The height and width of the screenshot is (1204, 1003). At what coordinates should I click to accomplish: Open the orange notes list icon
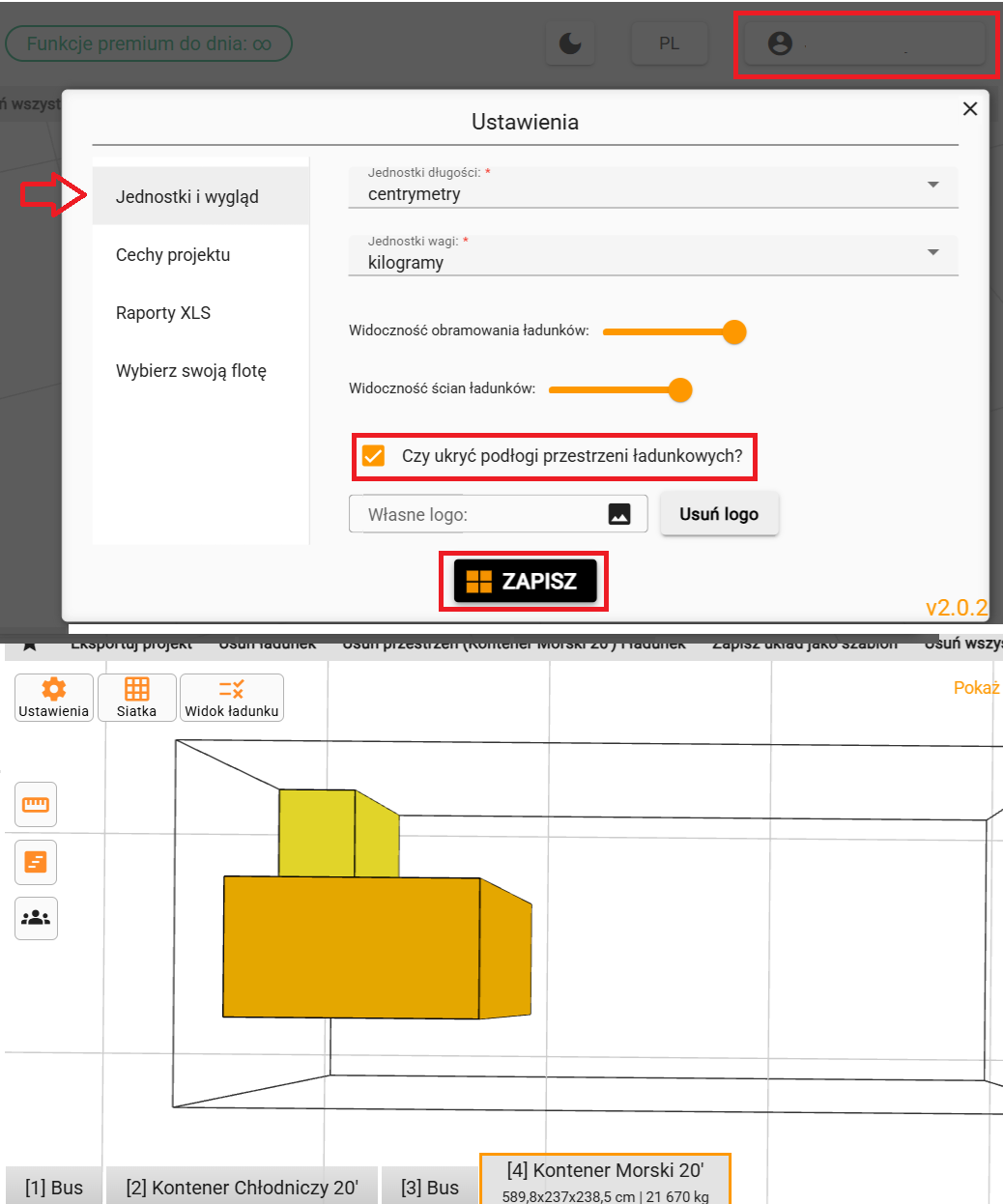(36, 861)
